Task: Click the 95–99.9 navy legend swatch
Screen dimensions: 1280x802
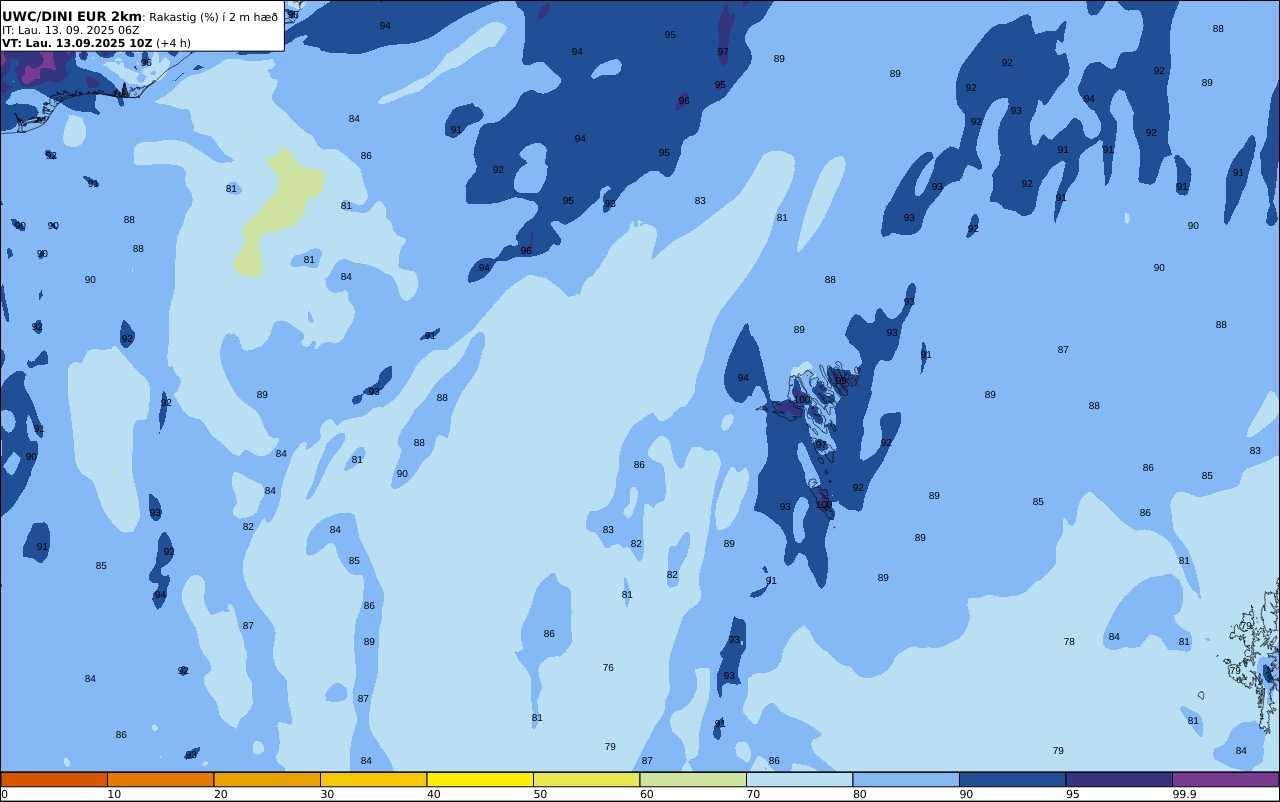Action: point(1119,779)
